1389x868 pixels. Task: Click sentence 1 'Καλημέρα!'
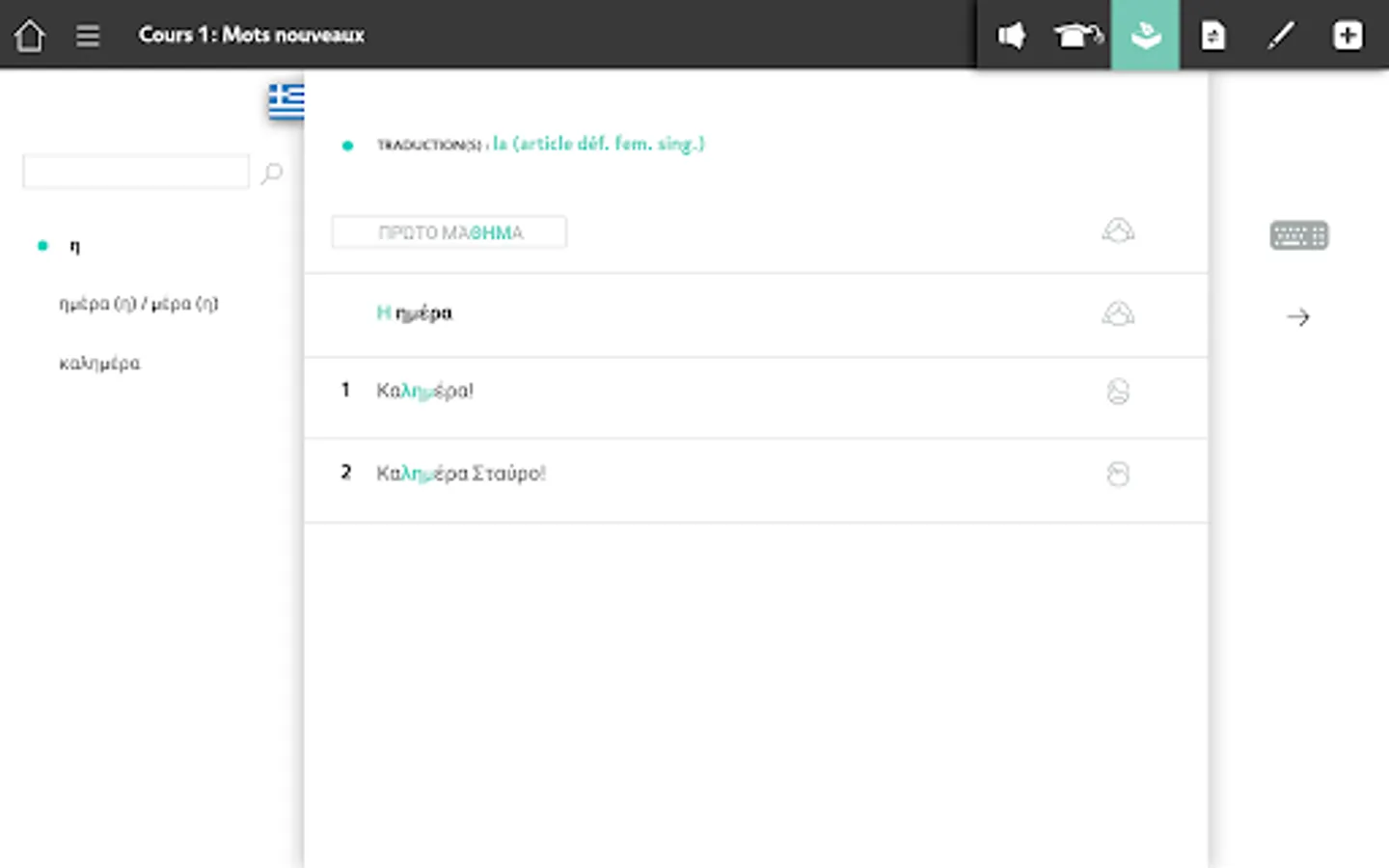click(x=425, y=391)
